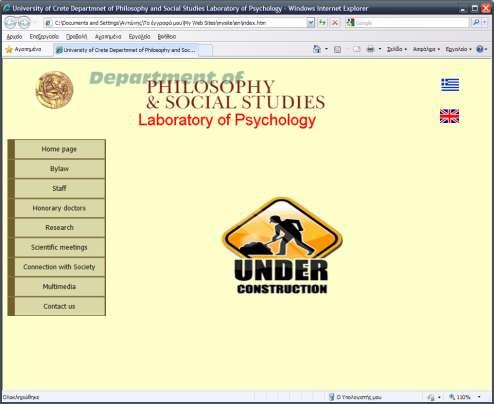
Task: Open the Bylaw section
Action: point(59,169)
